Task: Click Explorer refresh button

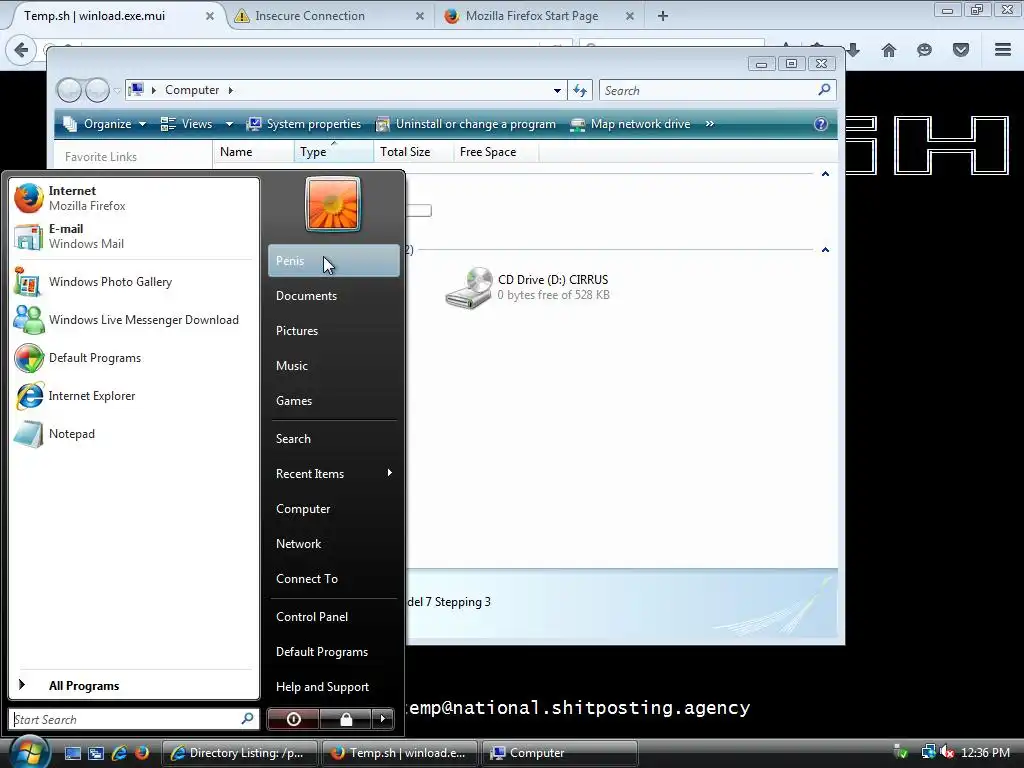Action: (x=580, y=90)
